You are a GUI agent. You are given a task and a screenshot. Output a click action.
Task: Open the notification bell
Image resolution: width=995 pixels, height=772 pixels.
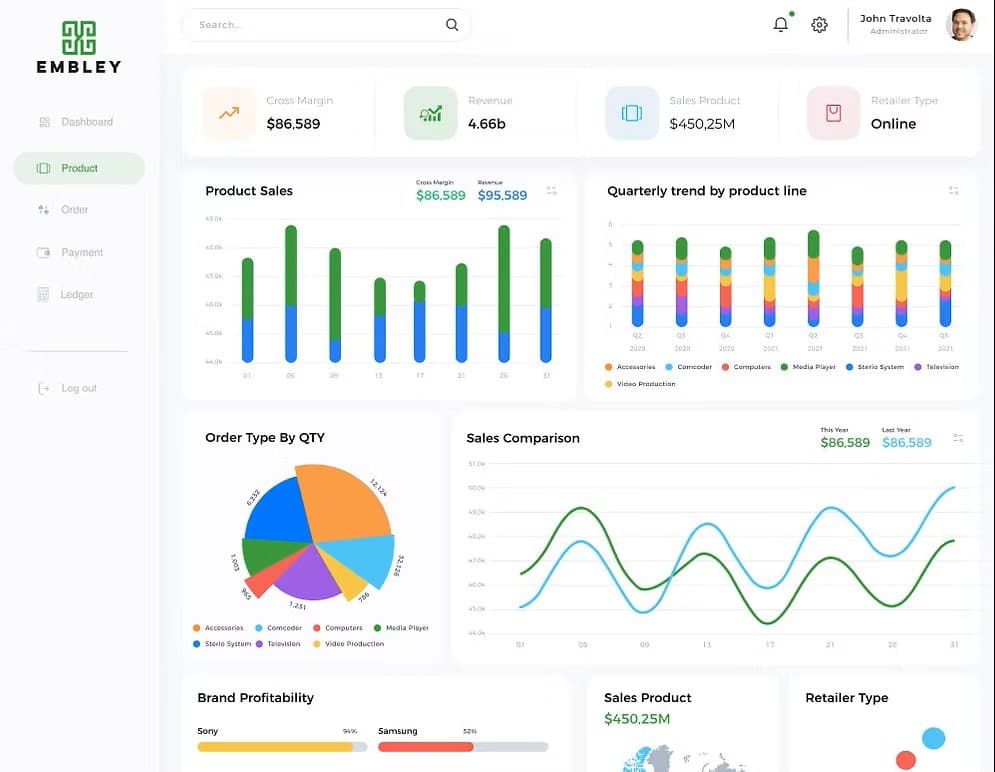point(781,24)
